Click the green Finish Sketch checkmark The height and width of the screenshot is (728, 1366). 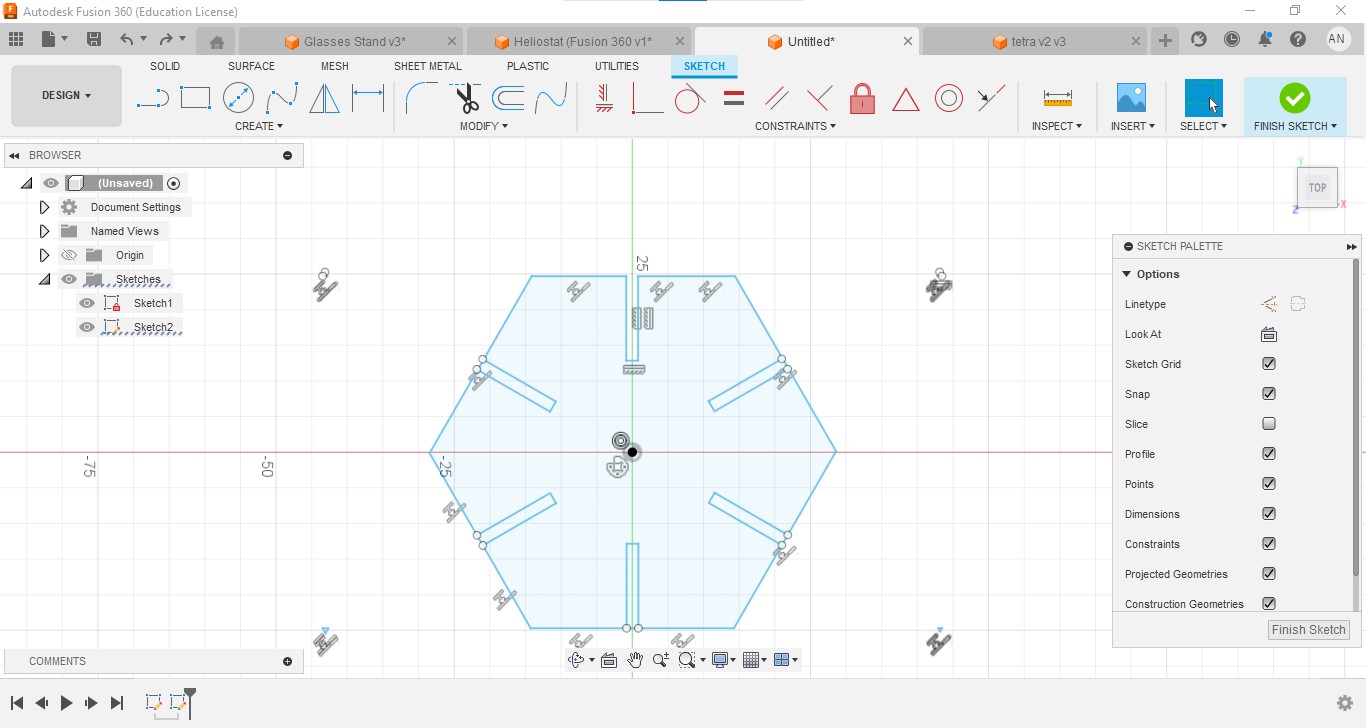pyautogui.click(x=1294, y=98)
